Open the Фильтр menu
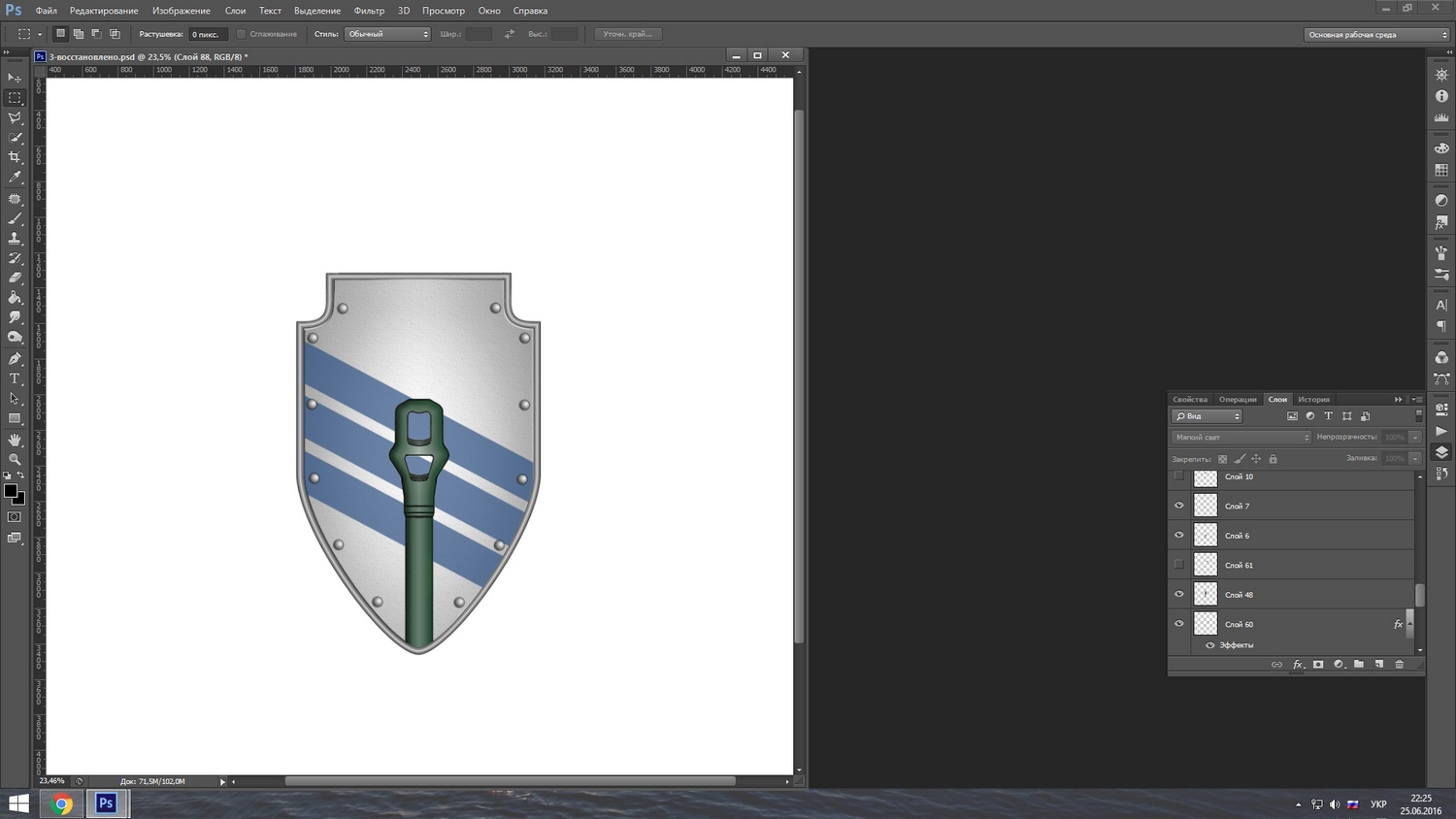The width and height of the screenshot is (1456, 819). [x=369, y=11]
